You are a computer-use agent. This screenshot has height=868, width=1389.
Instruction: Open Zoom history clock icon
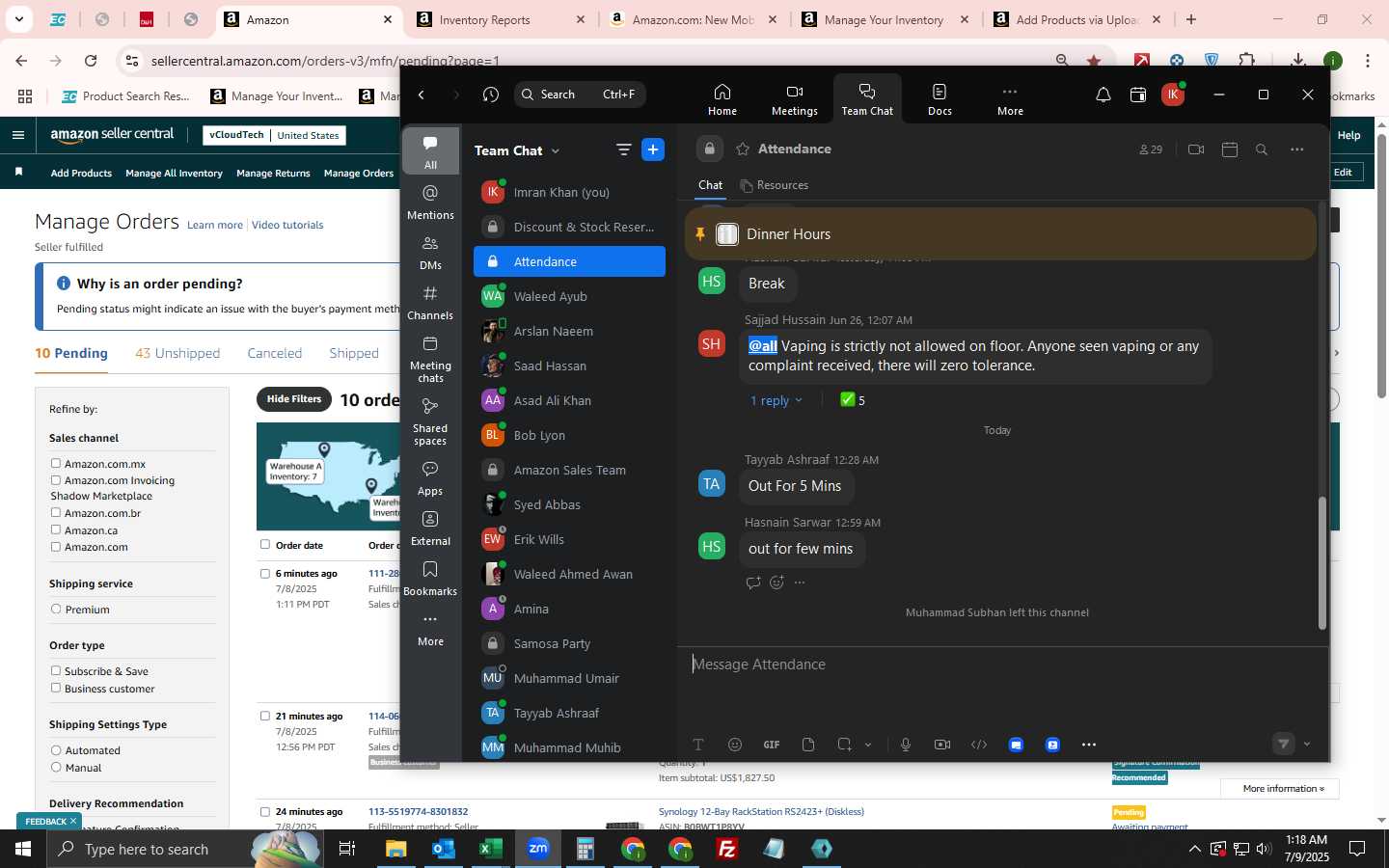click(x=491, y=95)
